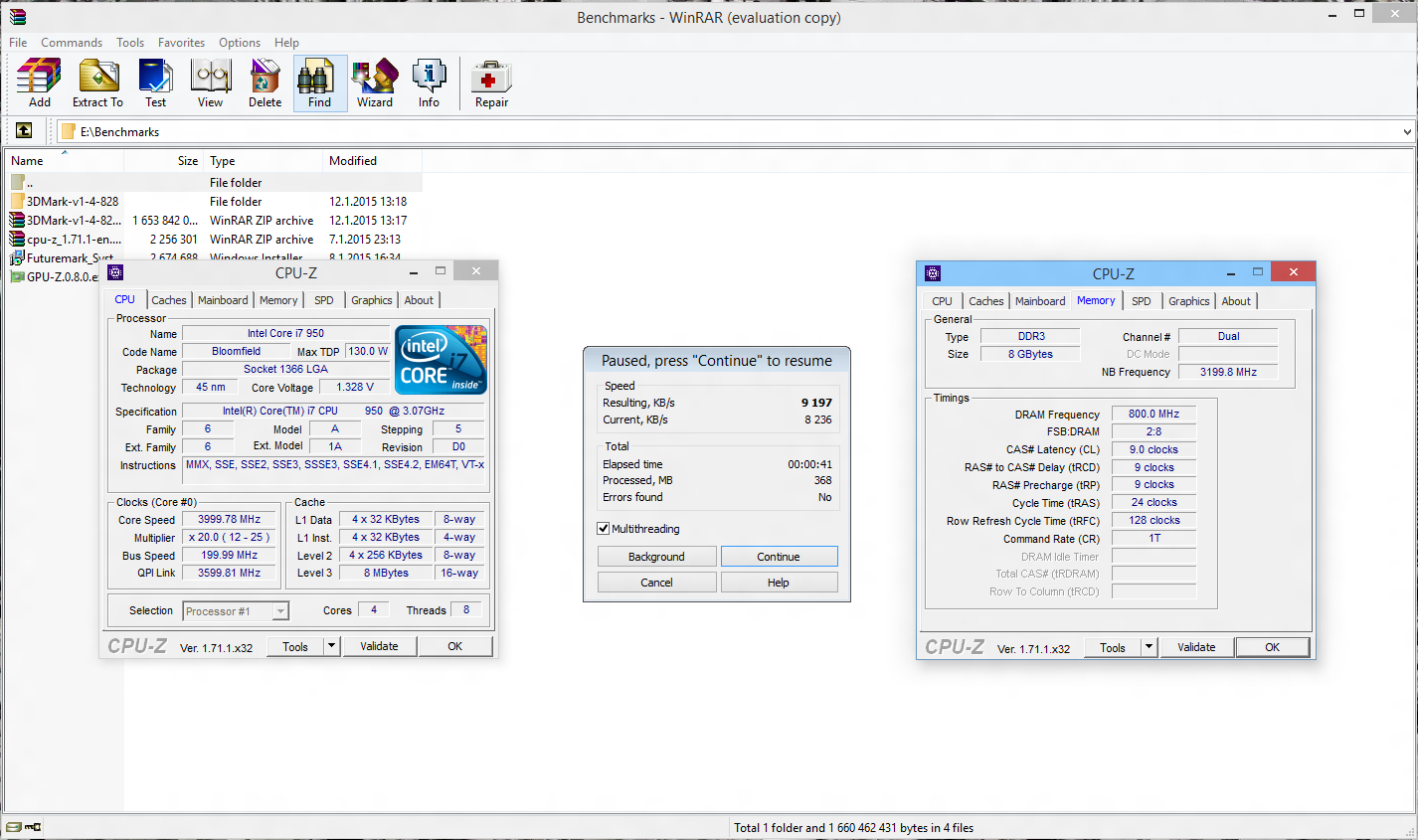The width and height of the screenshot is (1418, 840).
Task: Click Tools button in left CPU-Z window
Action: [x=295, y=646]
